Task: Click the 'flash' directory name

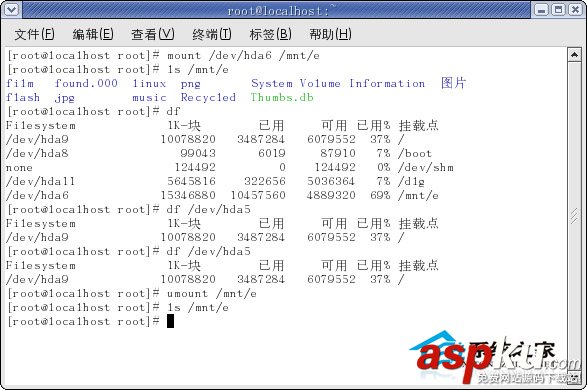Action: point(23,97)
